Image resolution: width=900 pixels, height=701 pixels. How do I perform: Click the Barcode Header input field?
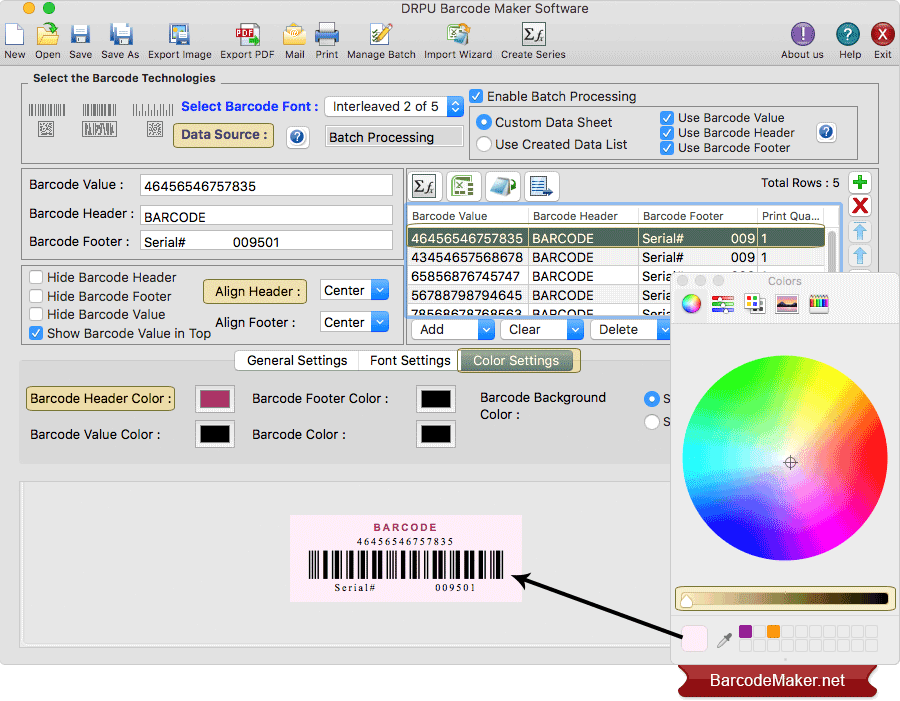266,215
